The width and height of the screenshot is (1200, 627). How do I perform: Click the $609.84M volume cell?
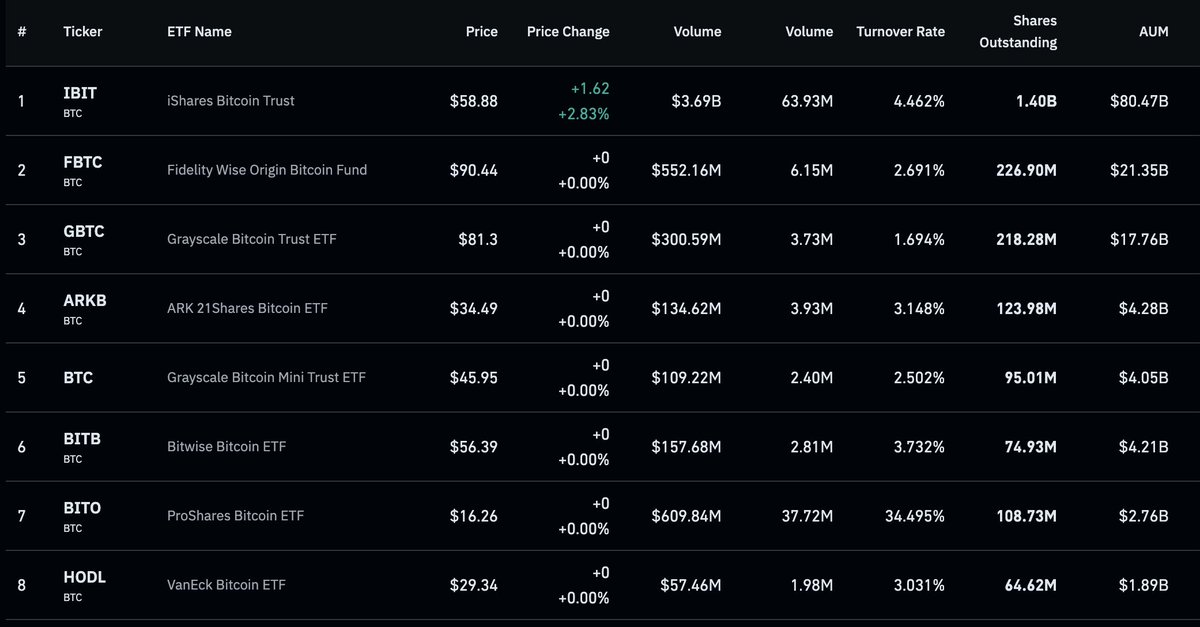point(686,516)
